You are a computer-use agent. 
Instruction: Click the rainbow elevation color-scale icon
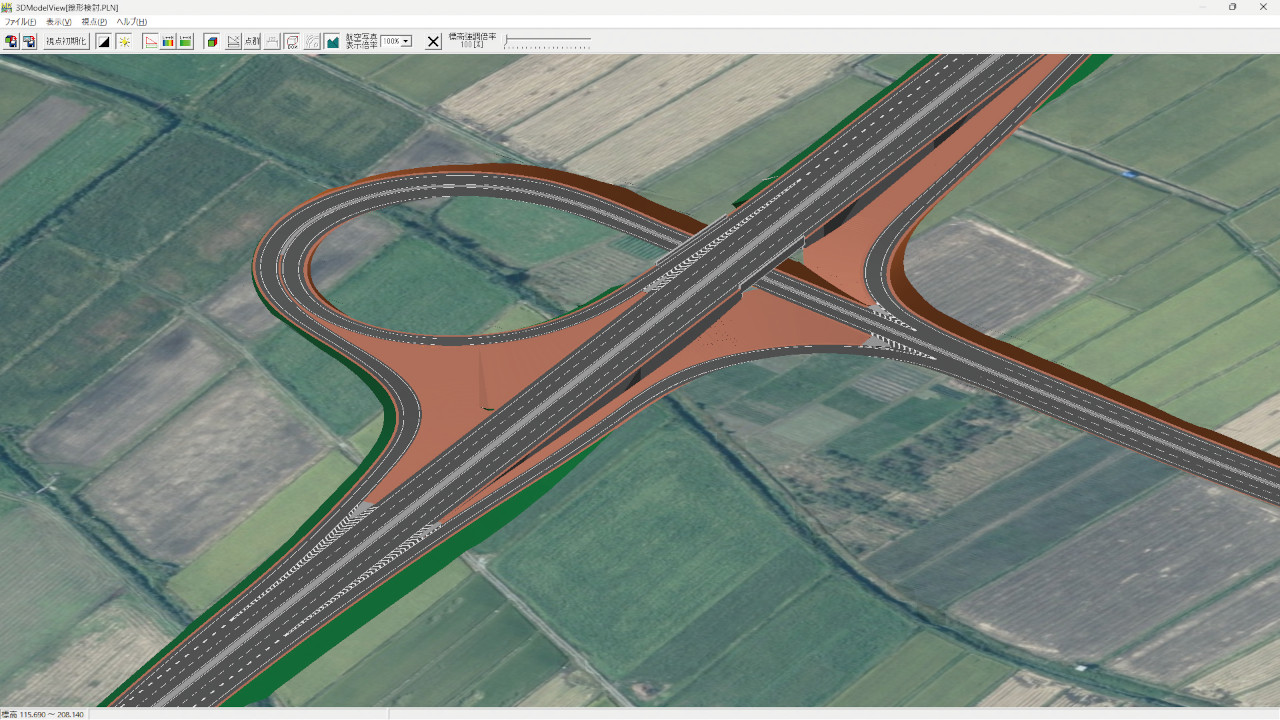click(168, 41)
